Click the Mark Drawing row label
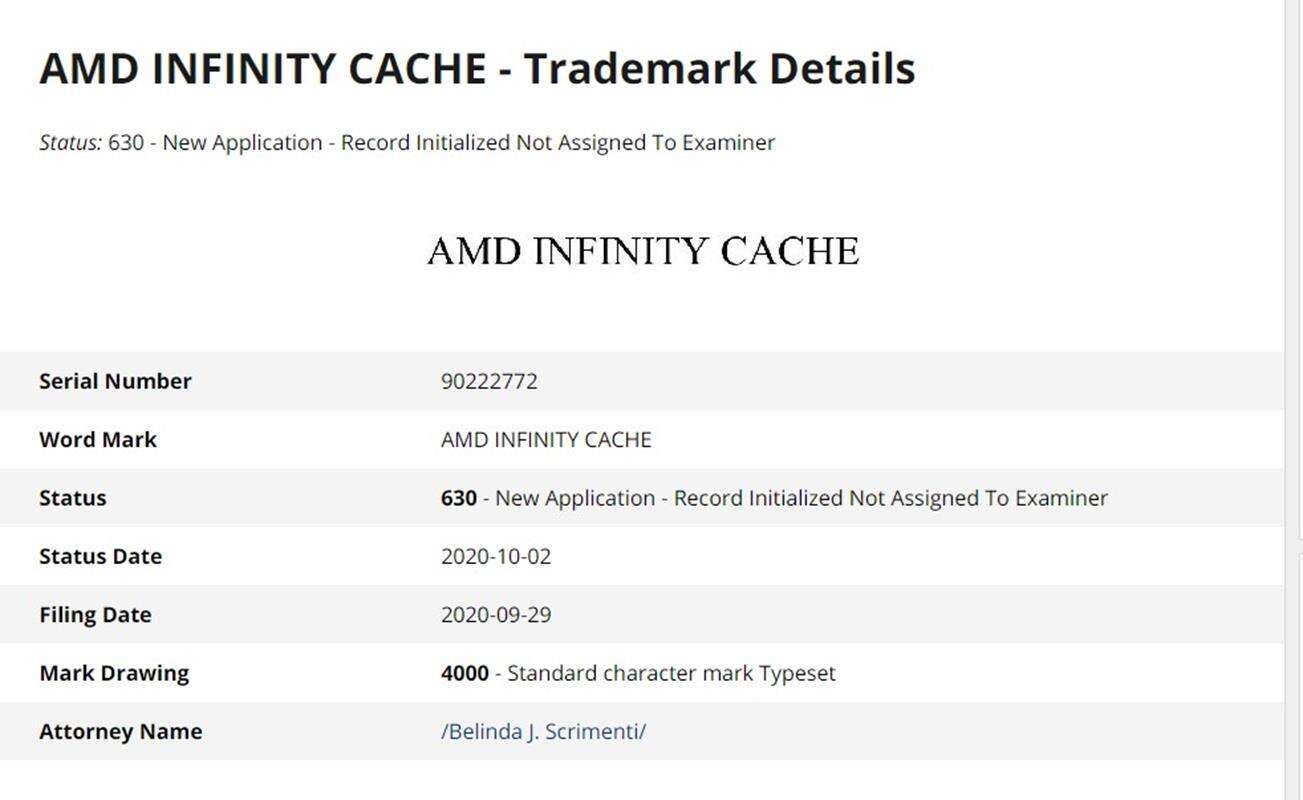This screenshot has height=800, width=1303. tap(114, 673)
